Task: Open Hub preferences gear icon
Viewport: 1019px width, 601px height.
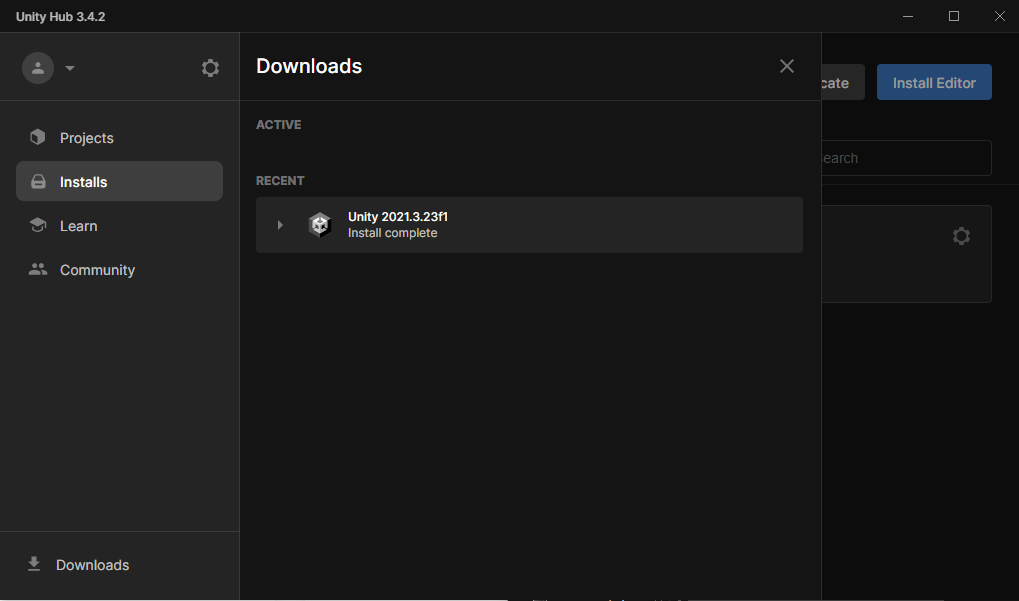Action: click(210, 68)
